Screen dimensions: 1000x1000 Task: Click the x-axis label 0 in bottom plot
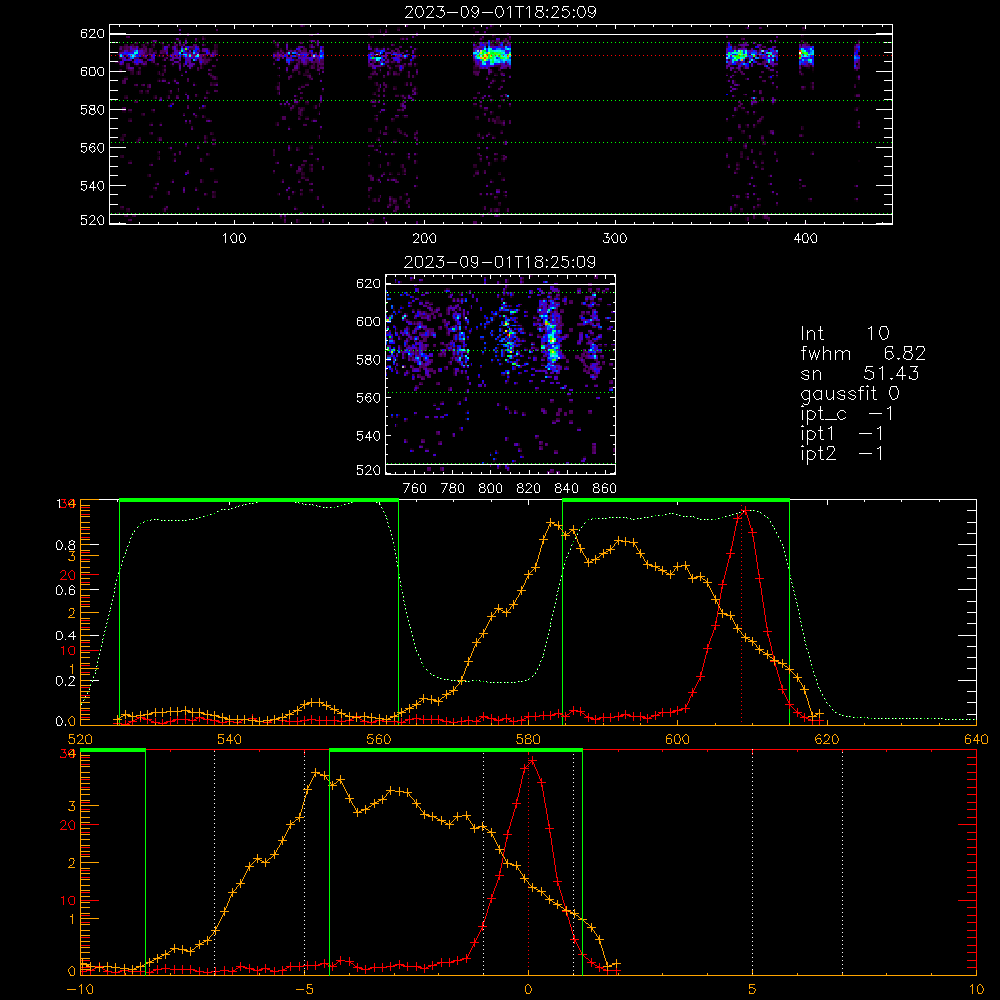coord(528,989)
